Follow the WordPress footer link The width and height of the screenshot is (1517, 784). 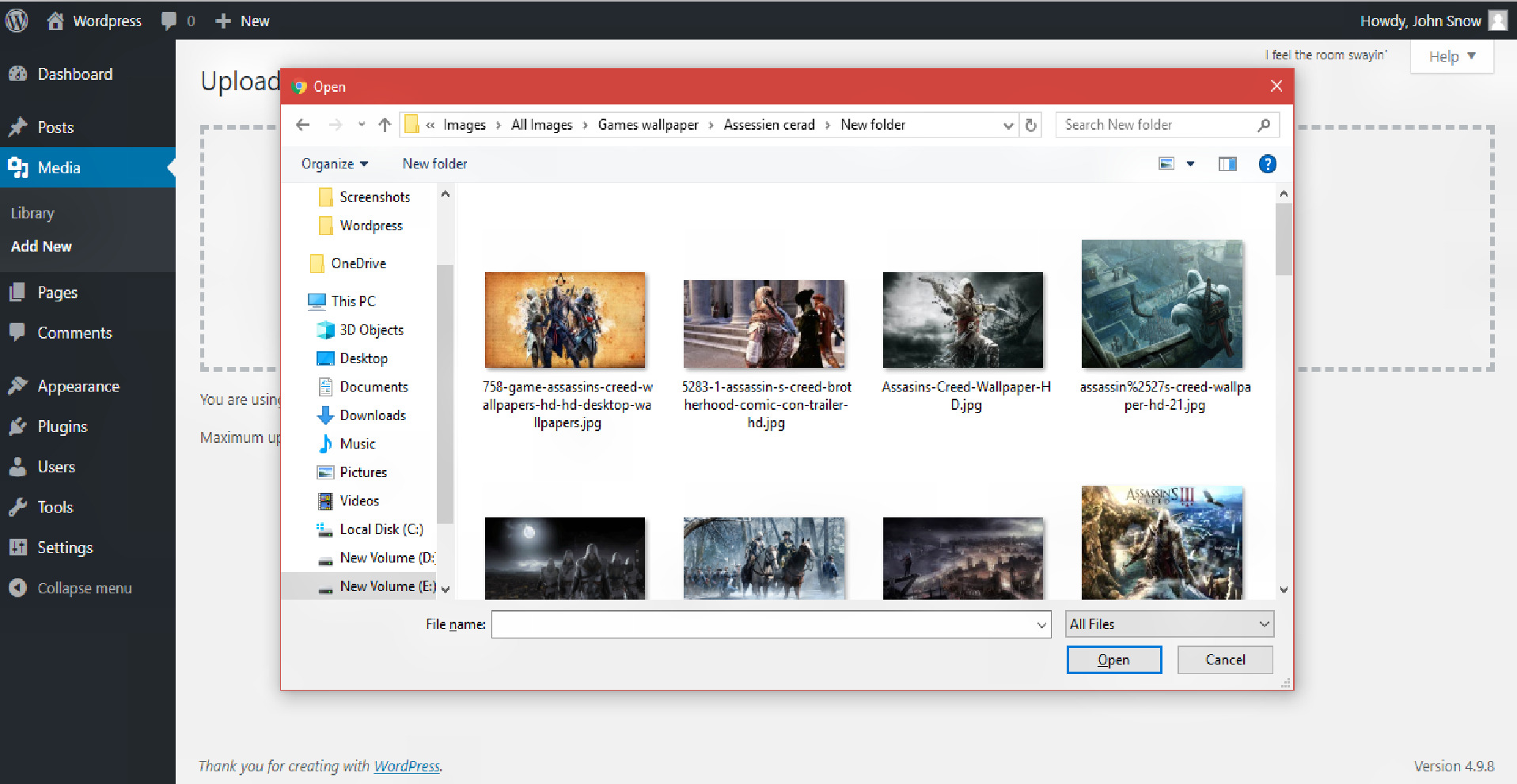[x=407, y=767]
